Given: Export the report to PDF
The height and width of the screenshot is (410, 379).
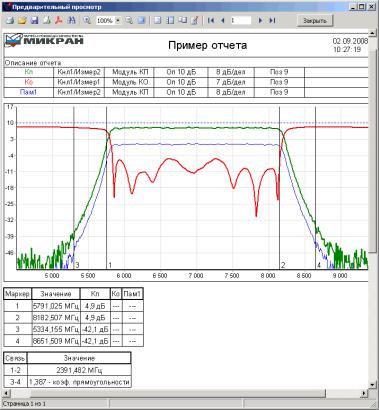Looking at the screenshot, I should tap(59, 21).
